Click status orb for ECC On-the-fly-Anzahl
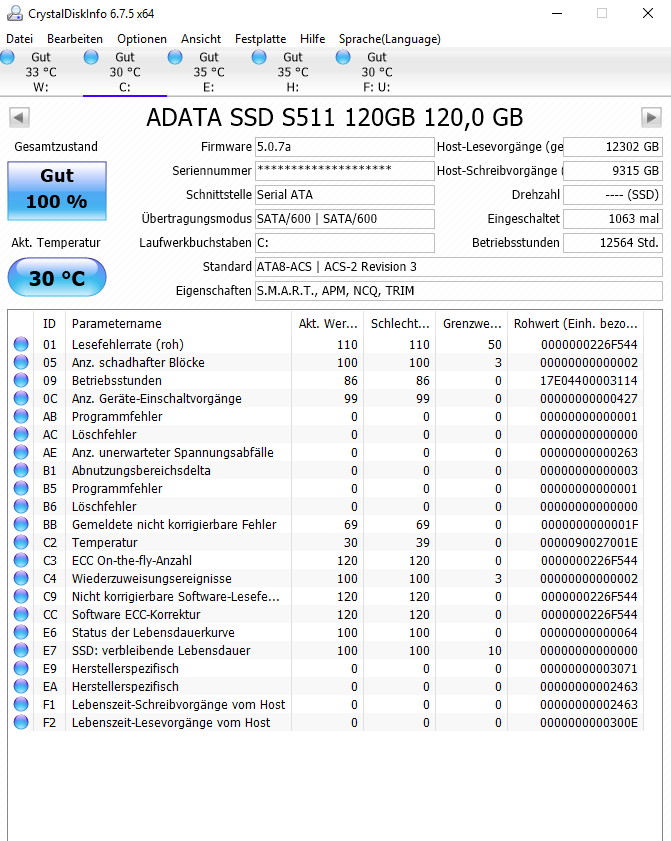Image resolution: width=671 pixels, height=841 pixels. [x=21, y=560]
